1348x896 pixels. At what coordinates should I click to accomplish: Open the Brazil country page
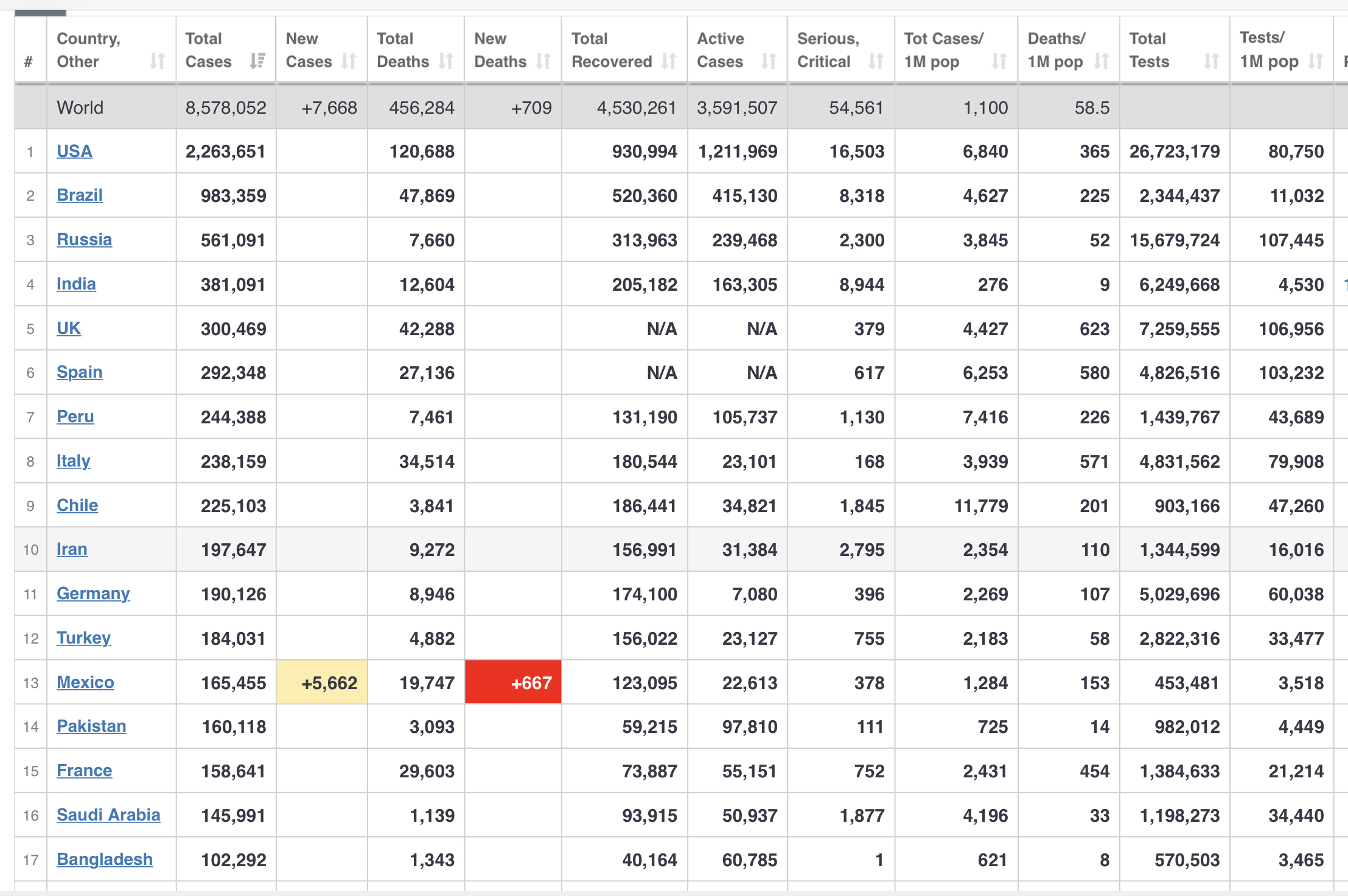(79, 195)
